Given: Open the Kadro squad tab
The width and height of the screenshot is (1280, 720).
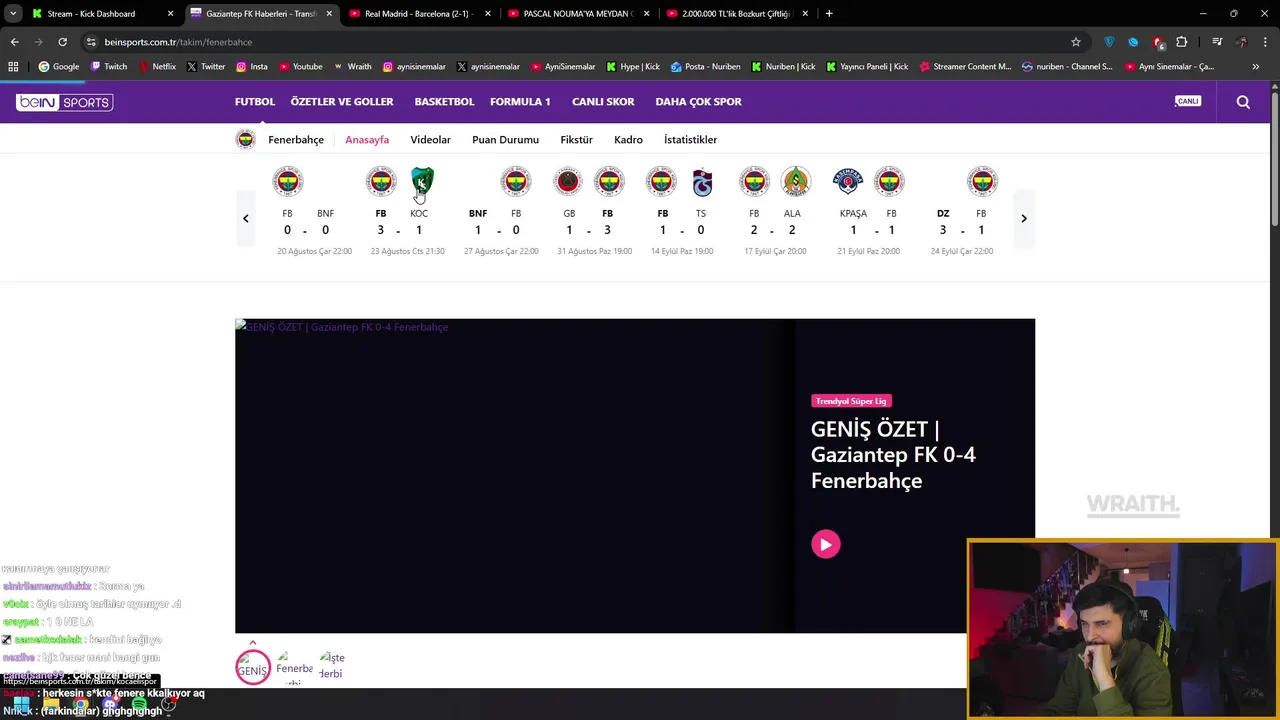Looking at the screenshot, I should [628, 140].
